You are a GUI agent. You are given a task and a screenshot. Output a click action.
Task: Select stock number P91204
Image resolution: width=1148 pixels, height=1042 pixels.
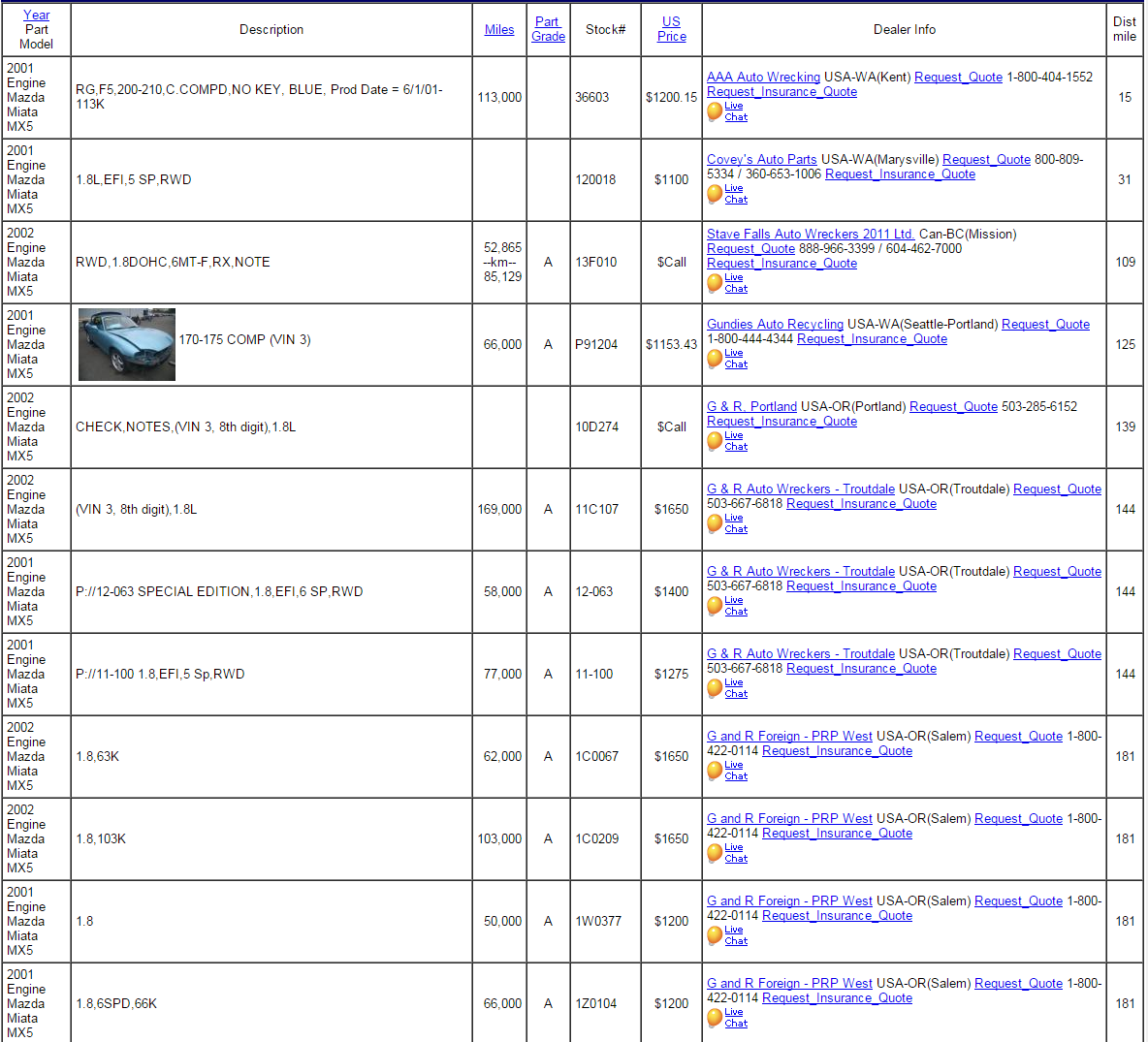pyautogui.click(x=596, y=344)
